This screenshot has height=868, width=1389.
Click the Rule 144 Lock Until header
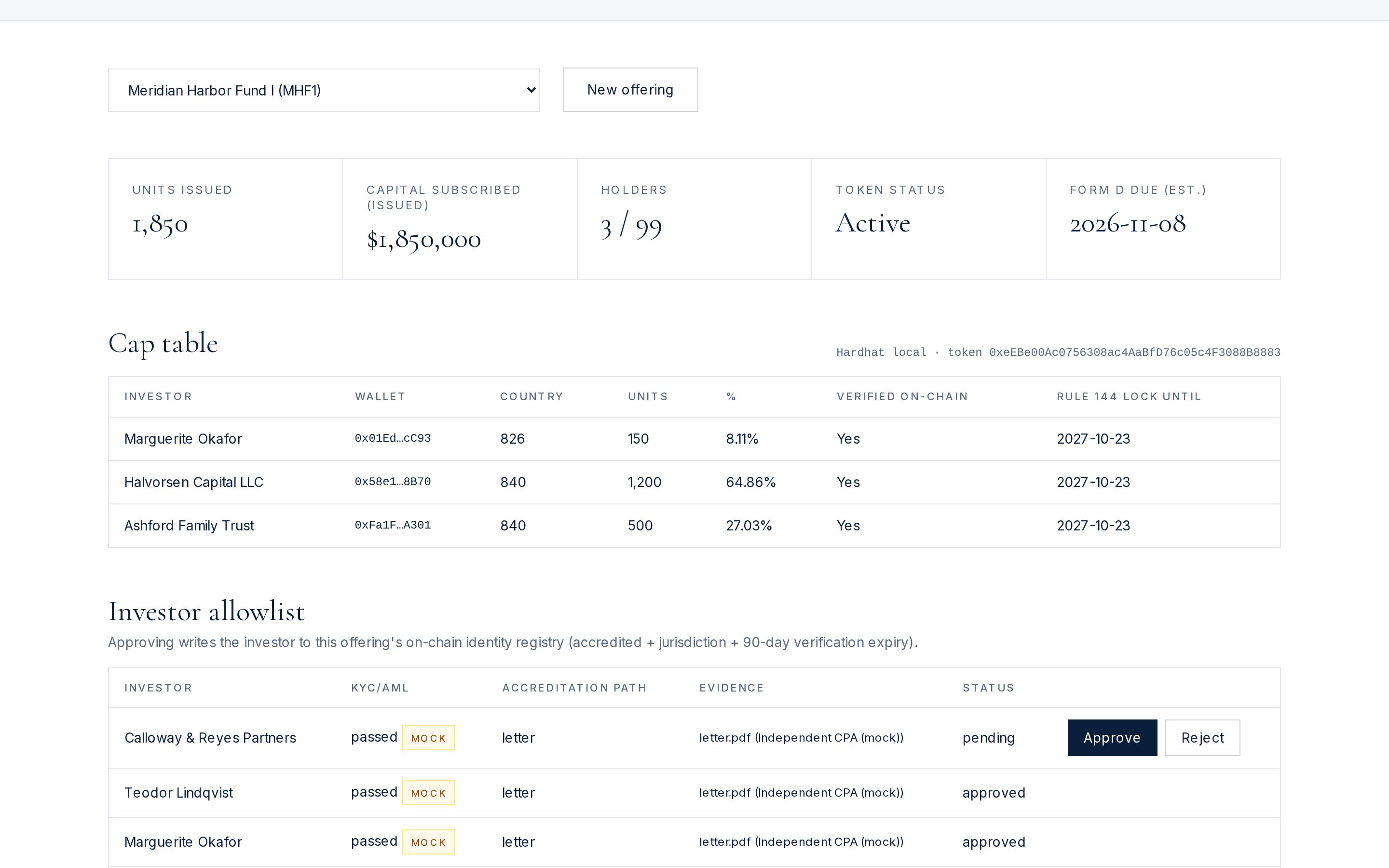click(1129, 397)
